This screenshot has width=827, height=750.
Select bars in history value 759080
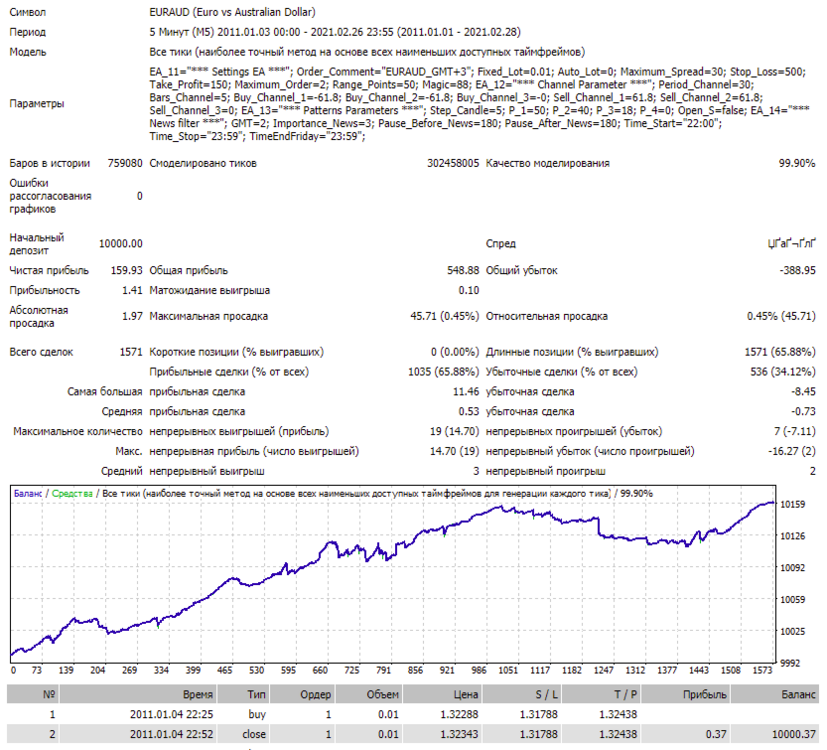(125, 164)
